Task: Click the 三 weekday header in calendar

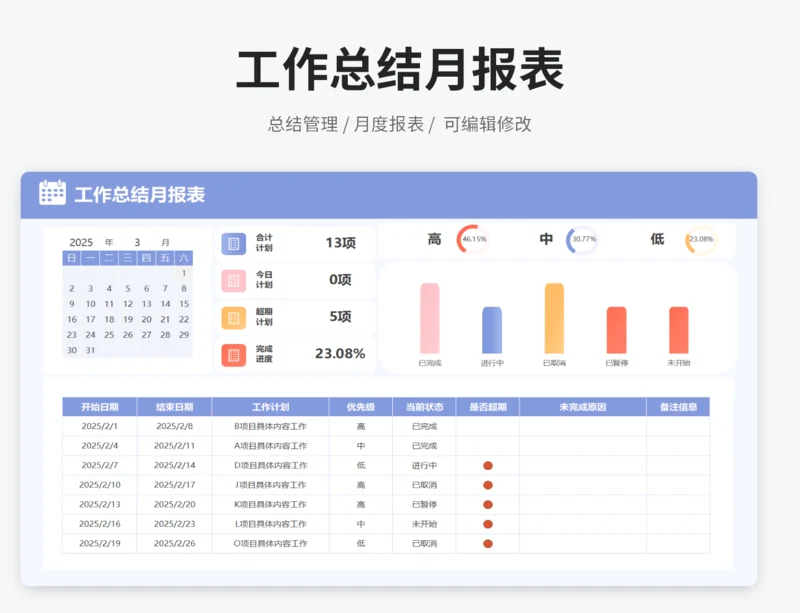Action: [128, 258]
